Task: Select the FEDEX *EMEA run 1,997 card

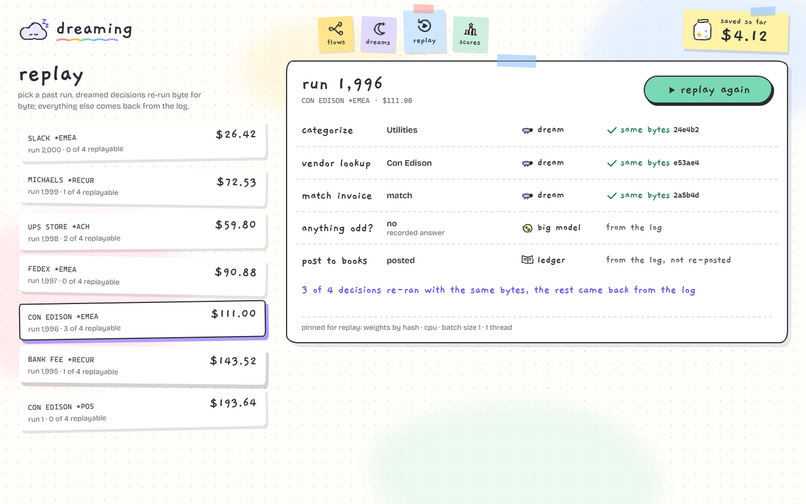Action: (142, 275)
